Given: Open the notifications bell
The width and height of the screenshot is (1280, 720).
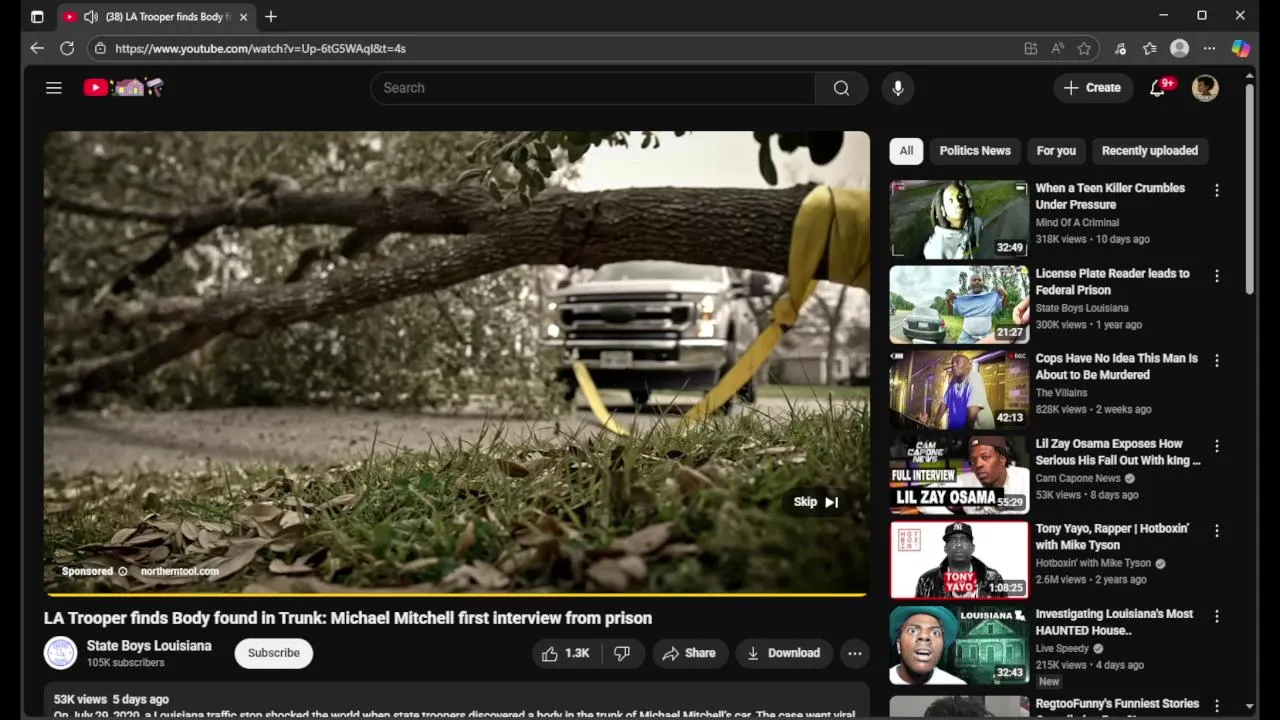Looking at the screenshot, I should [1158, 88].
